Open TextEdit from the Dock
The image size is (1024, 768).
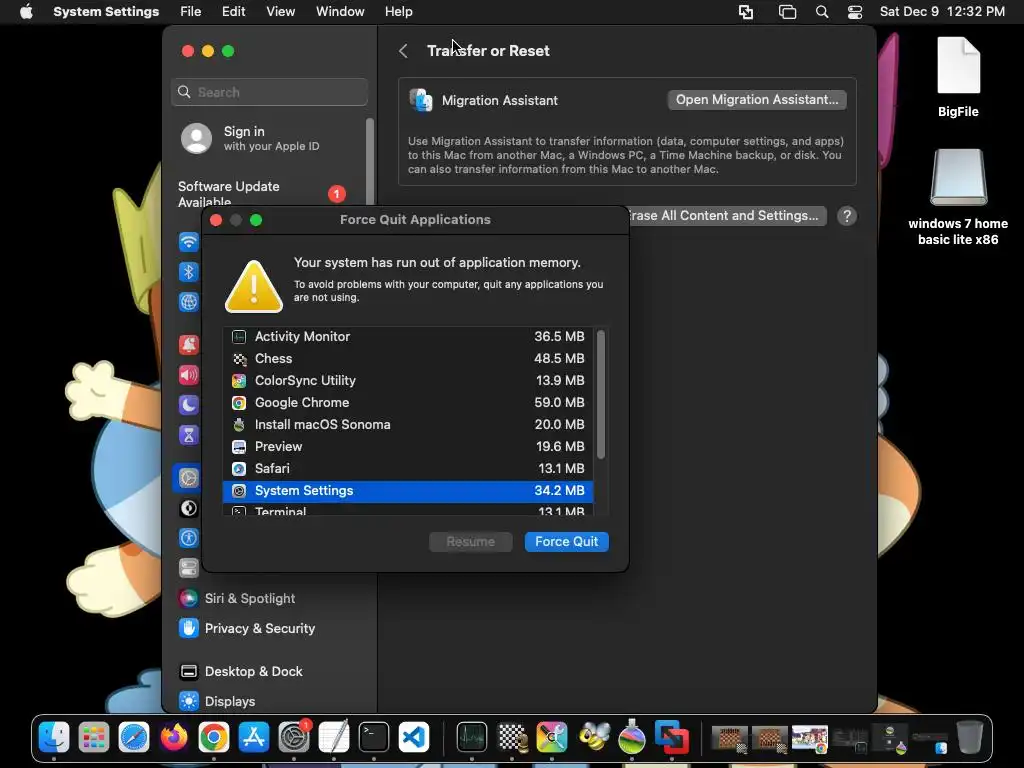pyautogui.click(x=334, y=738)
